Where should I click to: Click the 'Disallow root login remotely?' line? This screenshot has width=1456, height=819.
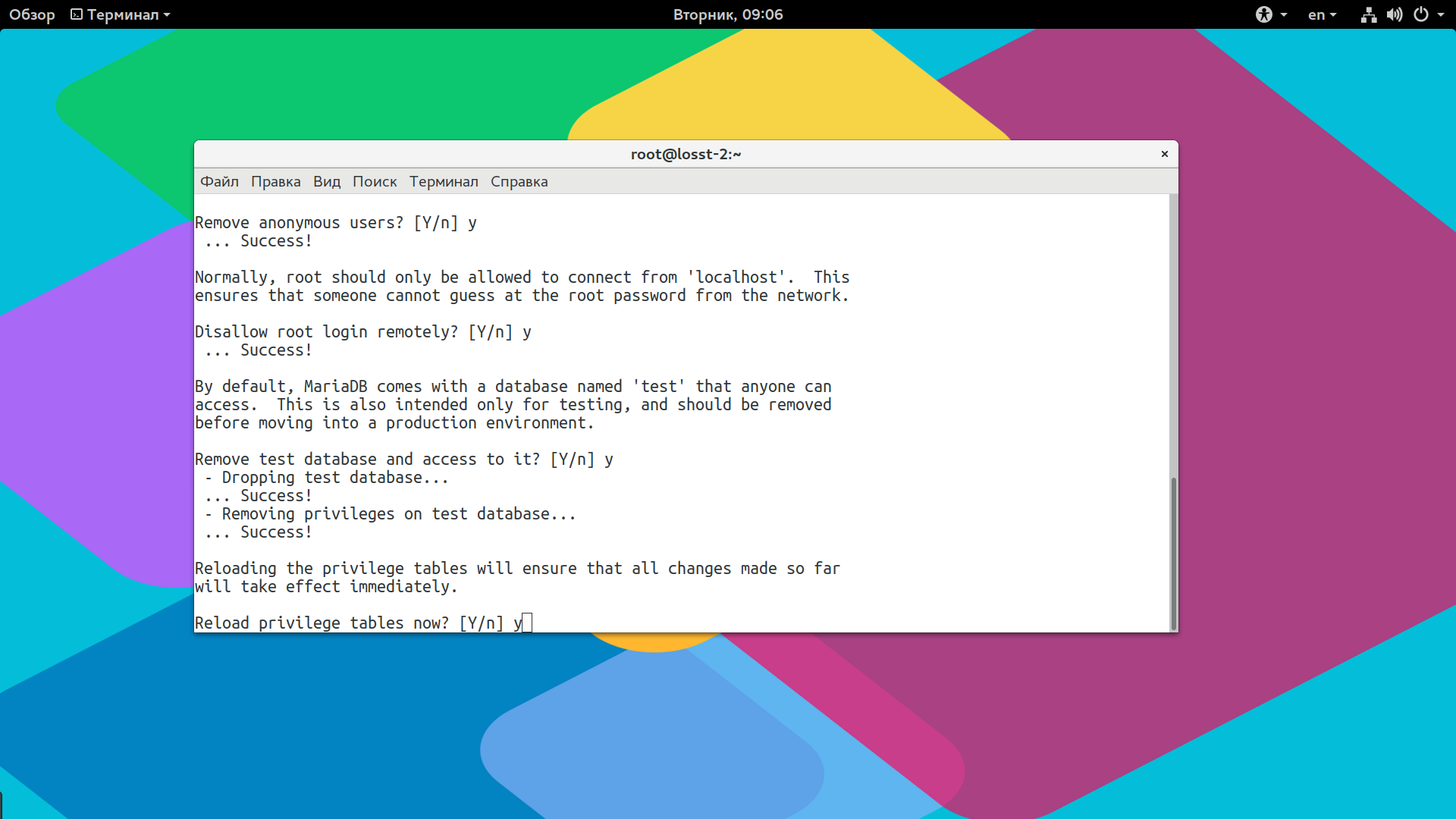tap(363, 331)
